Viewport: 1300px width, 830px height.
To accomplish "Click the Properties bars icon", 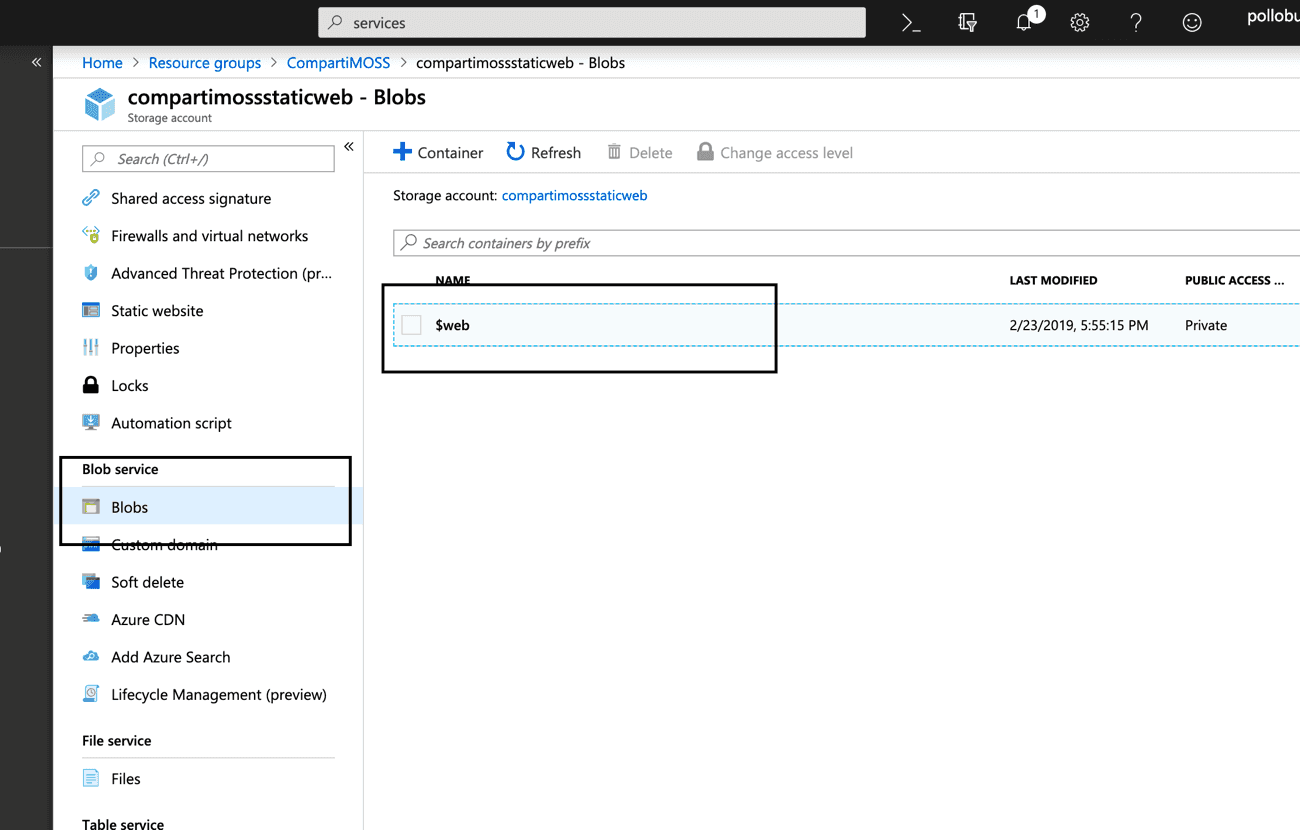I will pos(91,348).
